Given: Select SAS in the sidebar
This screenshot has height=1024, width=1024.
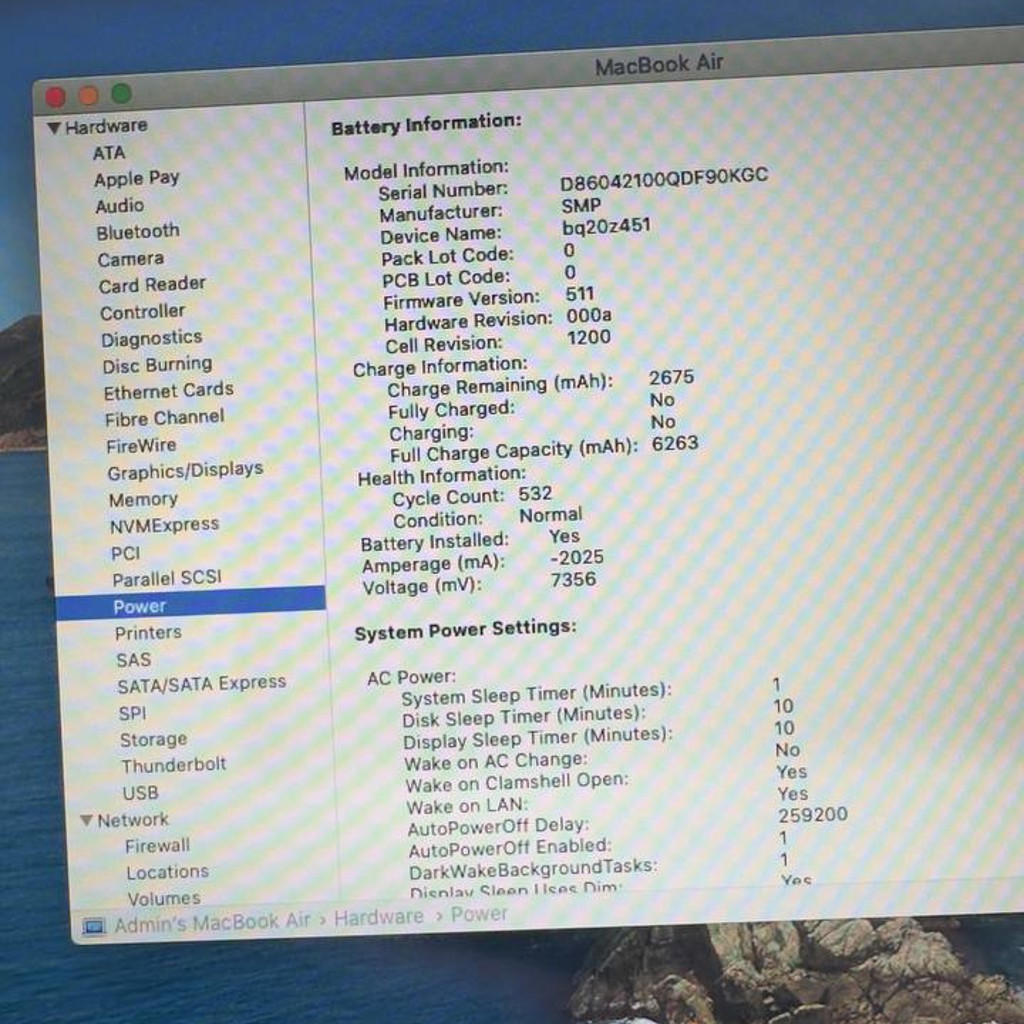Looking at the screenshot, I should click(134, 660).
